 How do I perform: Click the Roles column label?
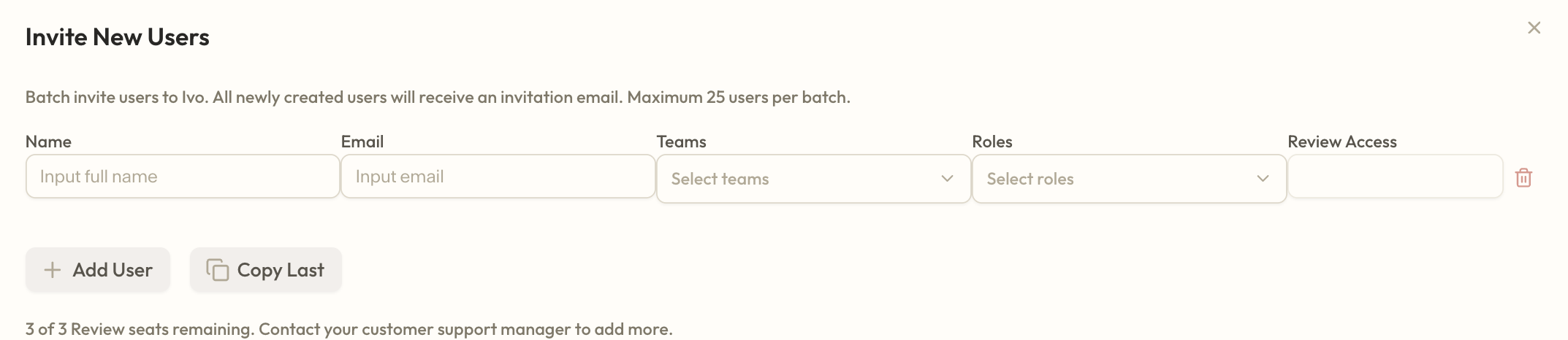click(992, 142)
